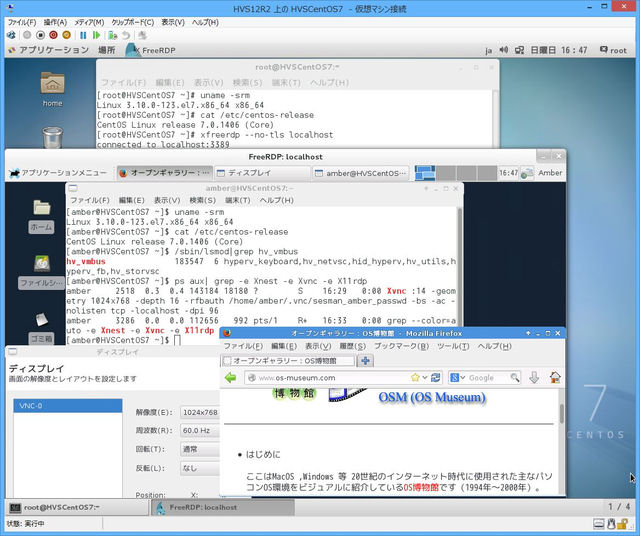The width and height of the screenshot is (640, 536).
Task: Open the URL history dropdown arrow
Action: 424,378
